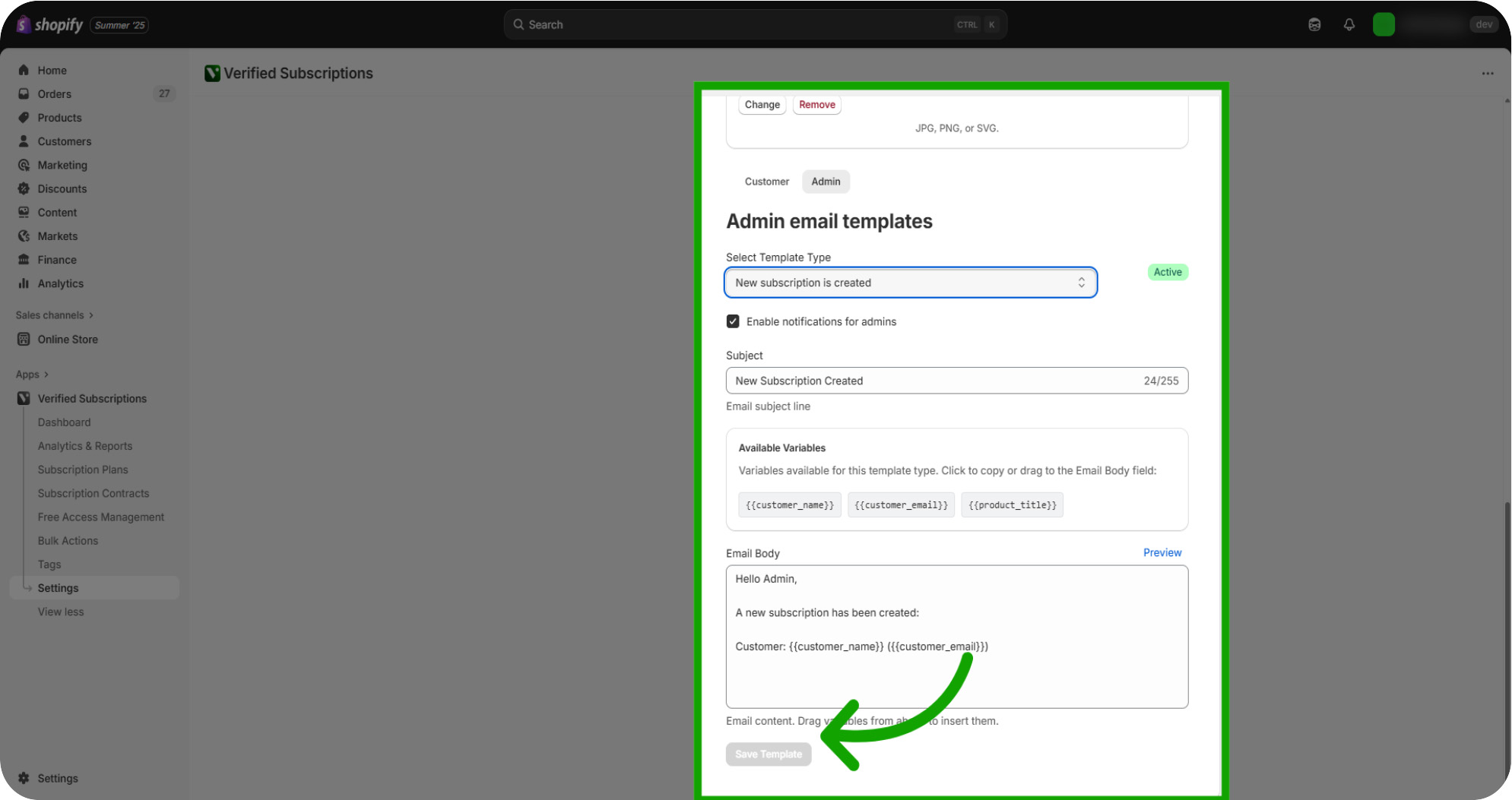Screen dimensions: 1512x800
Task: Uncheck Enable notifications for admins
Action: tap(733, 321)
